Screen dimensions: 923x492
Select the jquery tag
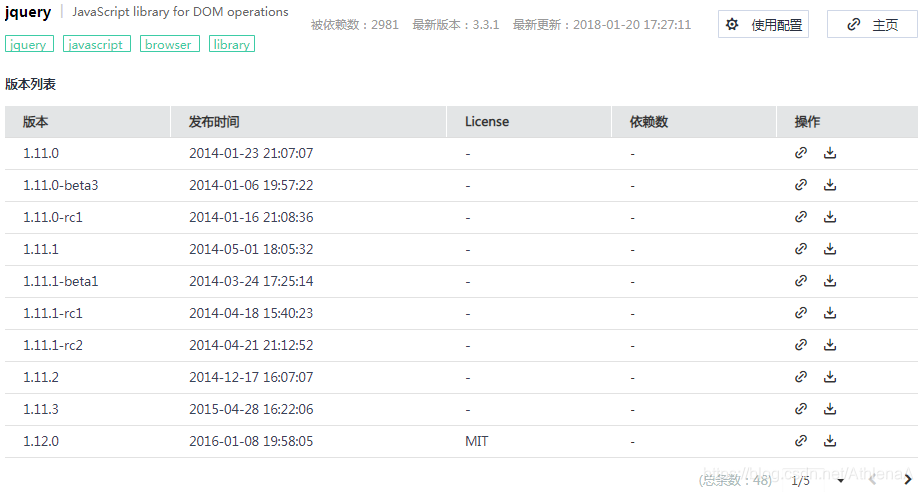(29, 44)
